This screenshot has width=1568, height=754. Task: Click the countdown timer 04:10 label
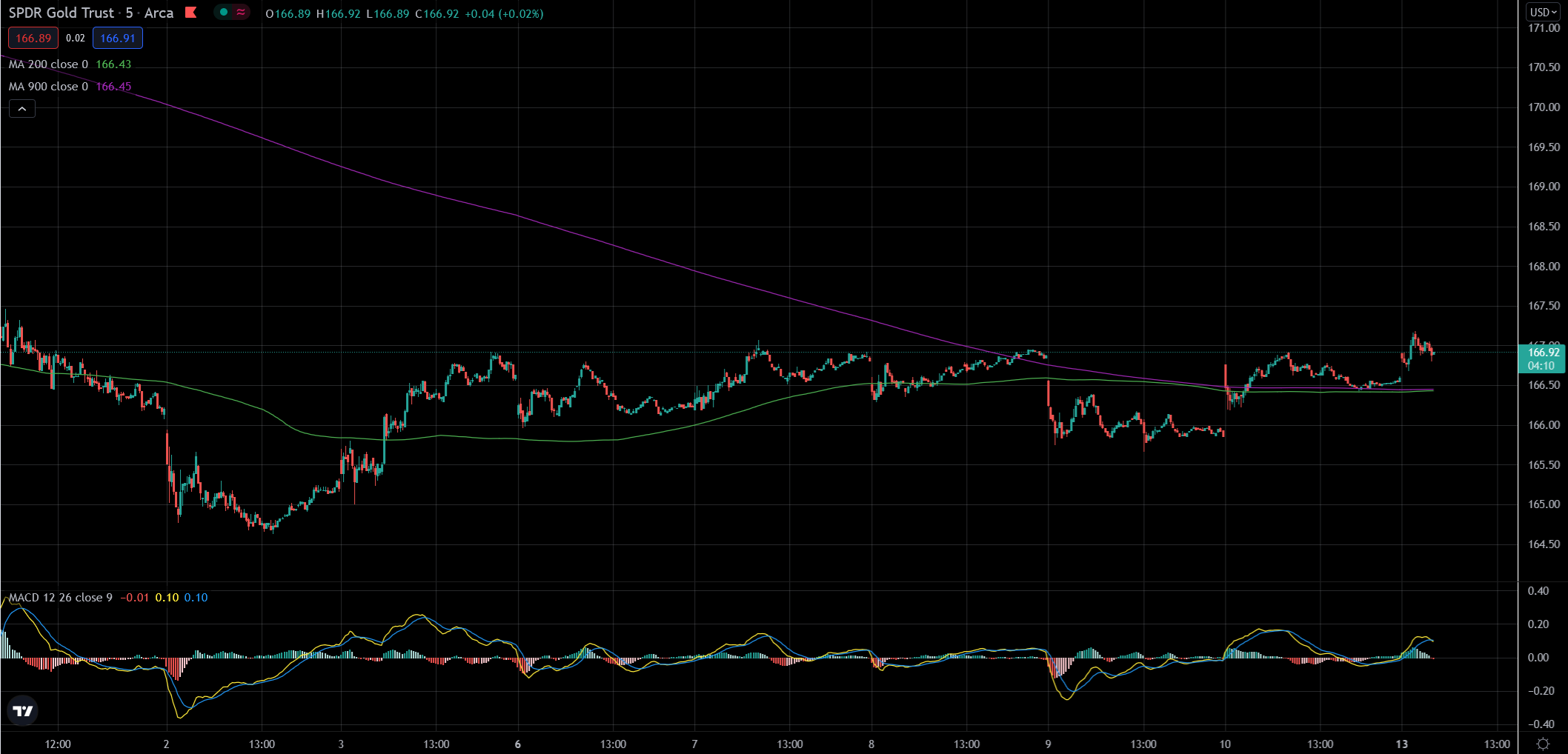(x=1541, y=366)
